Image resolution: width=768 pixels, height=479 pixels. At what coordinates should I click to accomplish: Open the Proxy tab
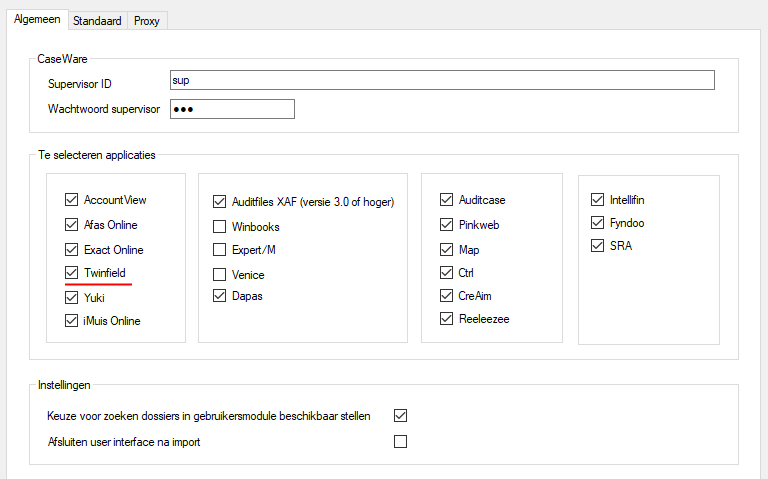click(x=147, y=21)
